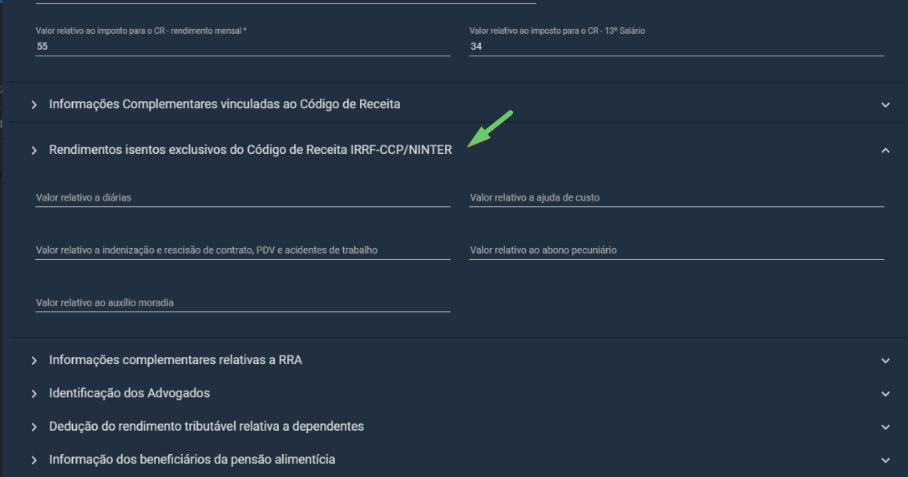Expand Informações complementares relativas a RRA

175,360
